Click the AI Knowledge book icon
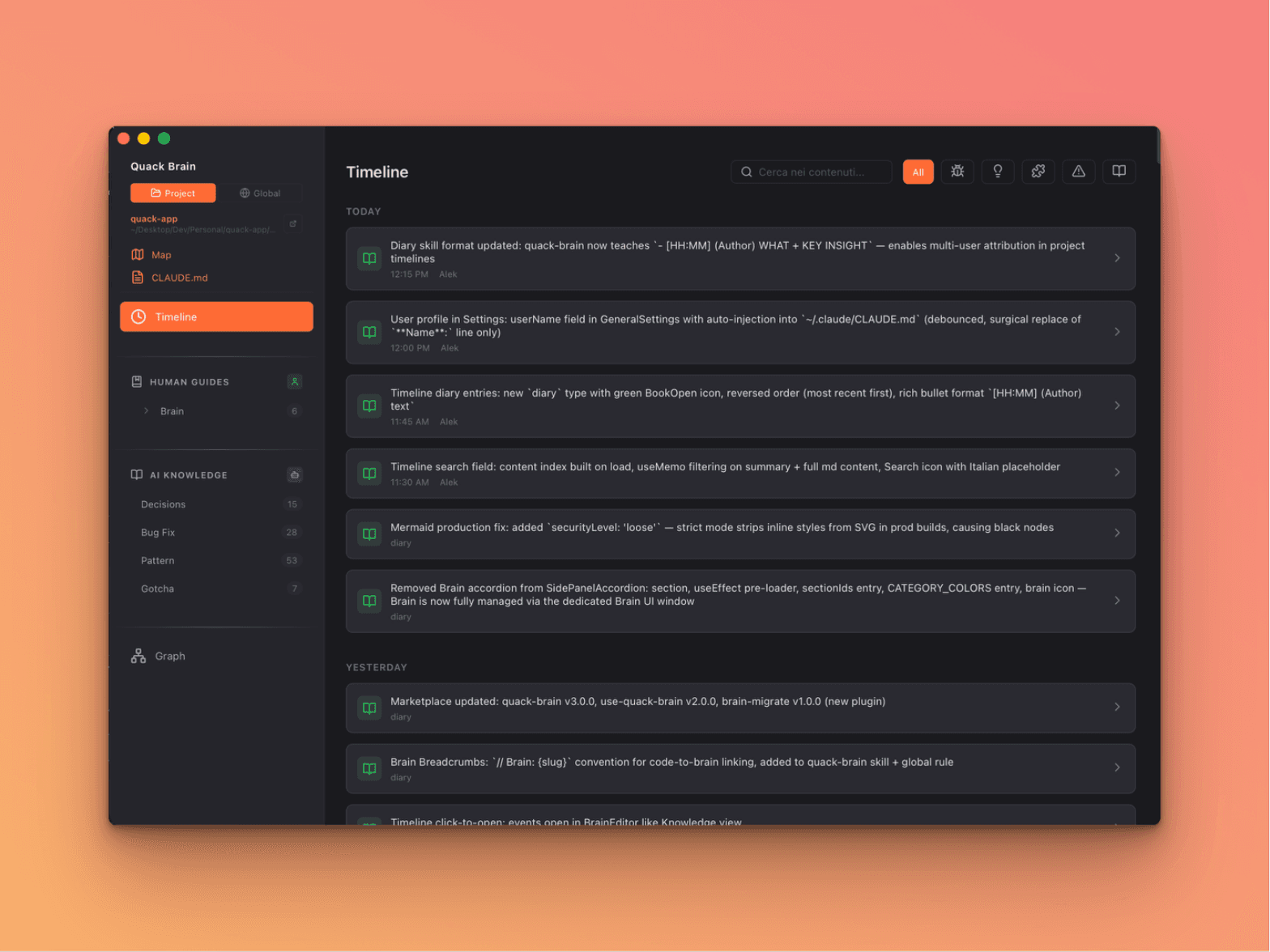Viewport: 1270px width, 952px height. click(x=137, y=475)
